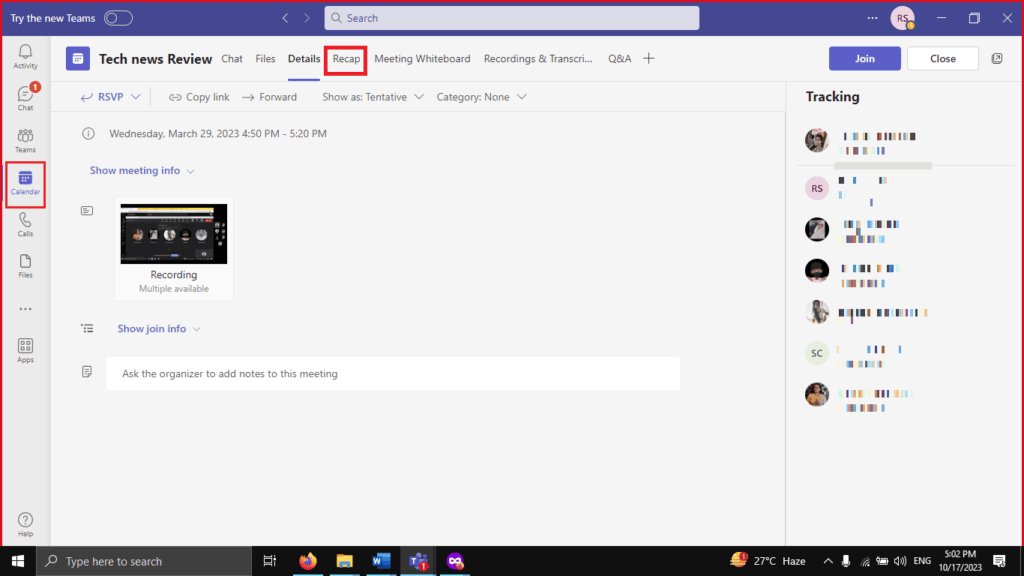
Task: Open the purple masked app on taskbar
Action: click(x=455, y=561)
